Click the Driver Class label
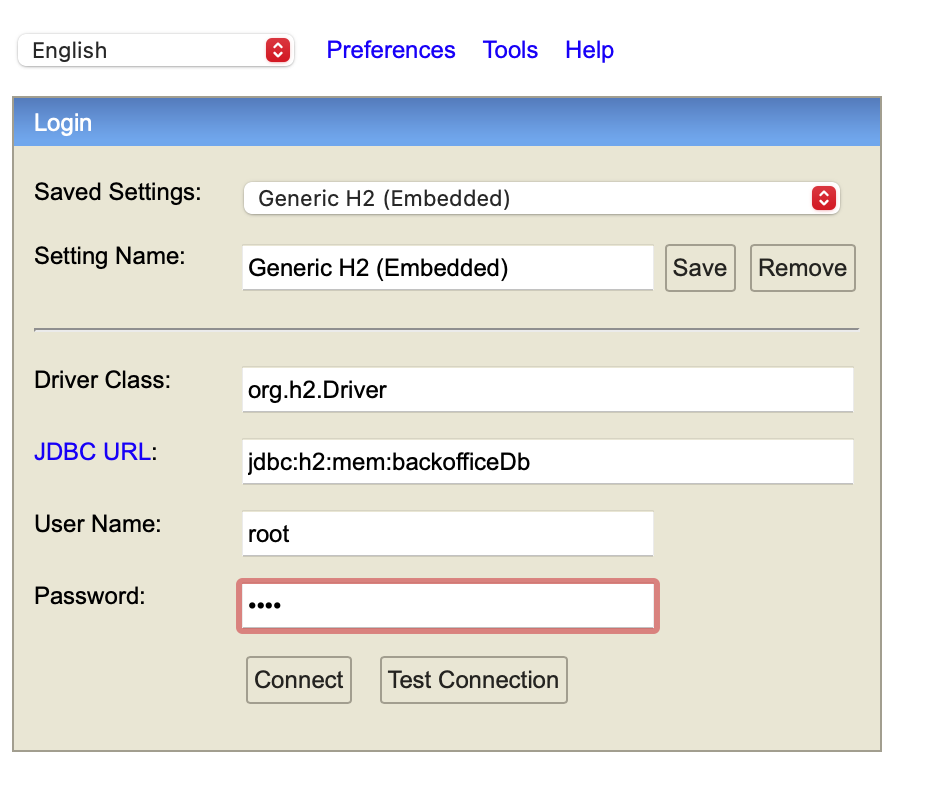940x796 pixels. [103, 380]
